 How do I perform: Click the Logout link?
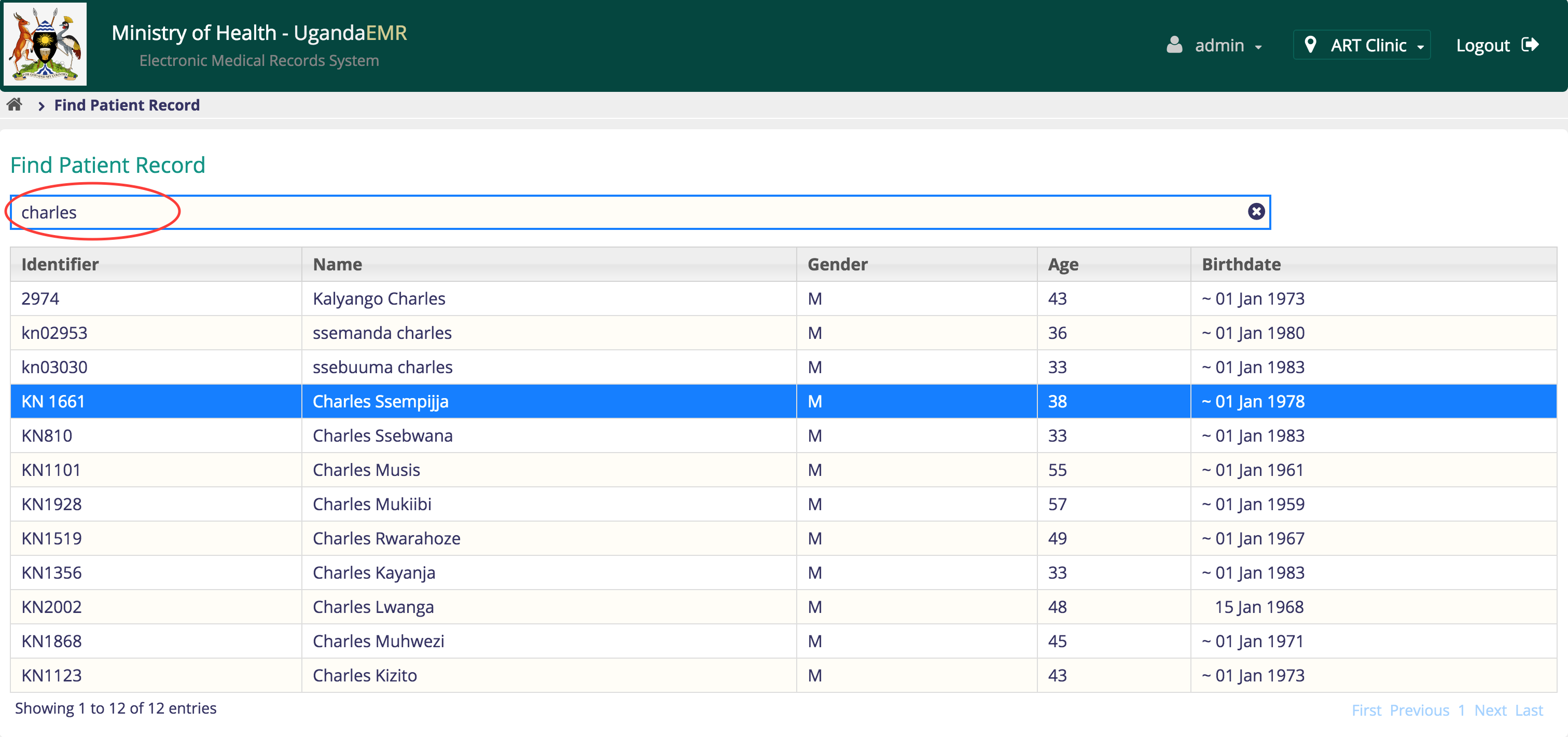click(1482, 46)
